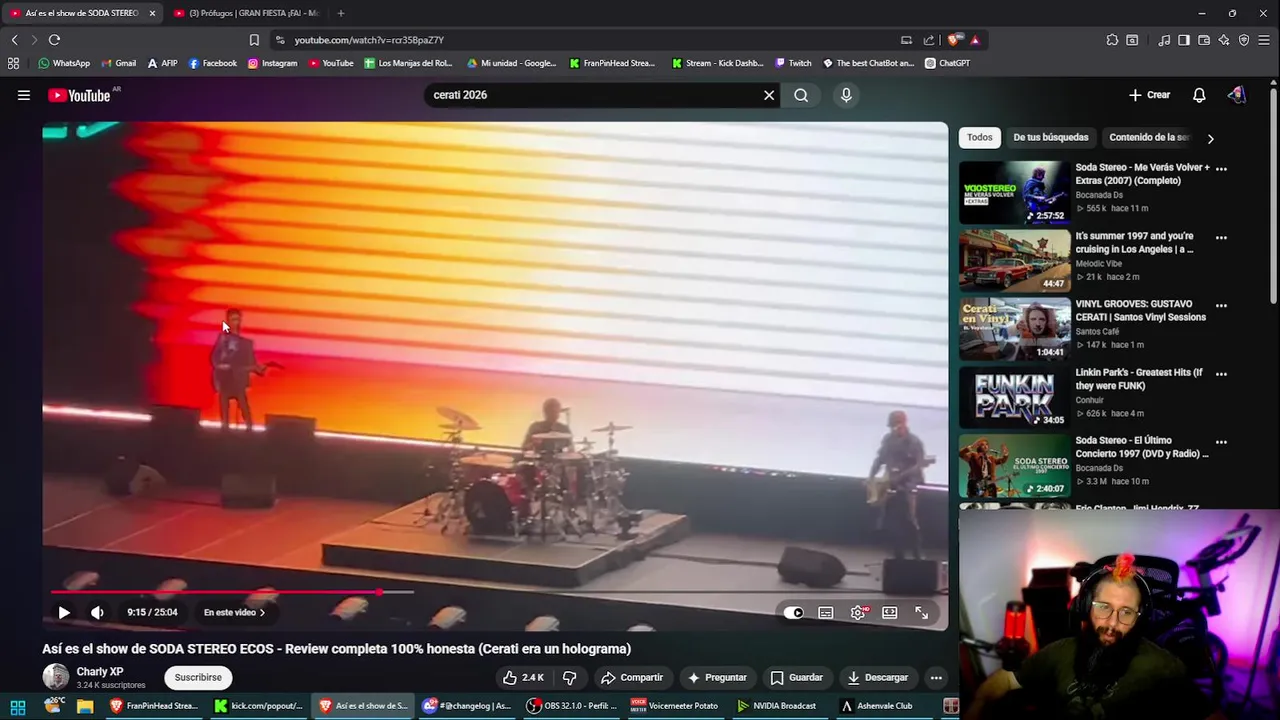Click Compartir to share video
This screenshot has height=720, width=1280.
click(632, 677)
